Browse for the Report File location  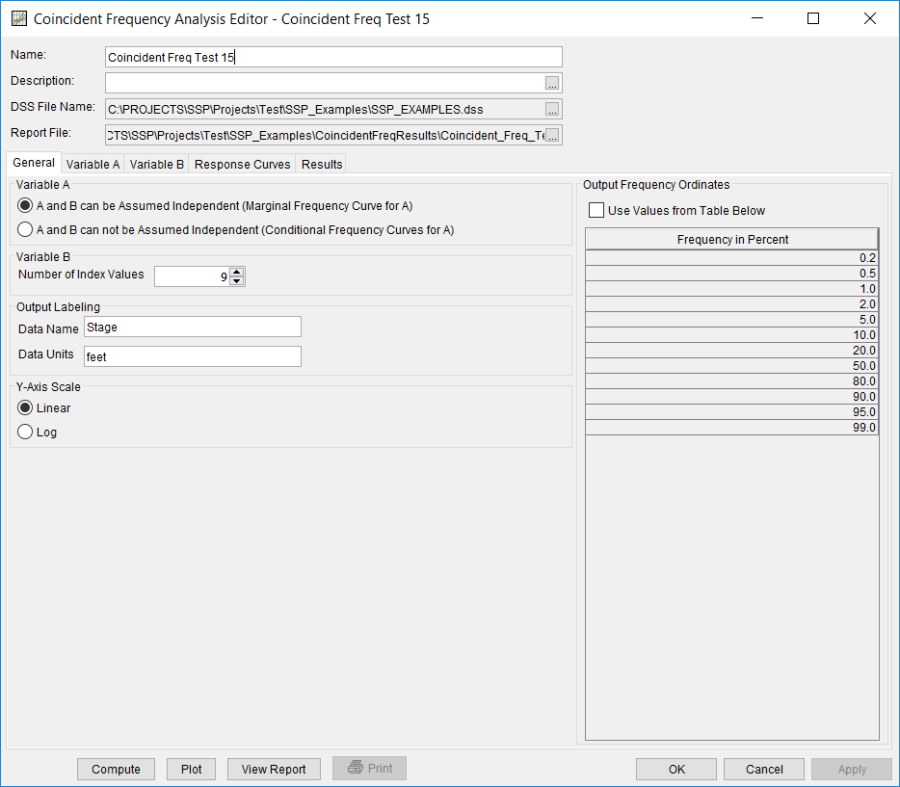(x=552, y=133)
